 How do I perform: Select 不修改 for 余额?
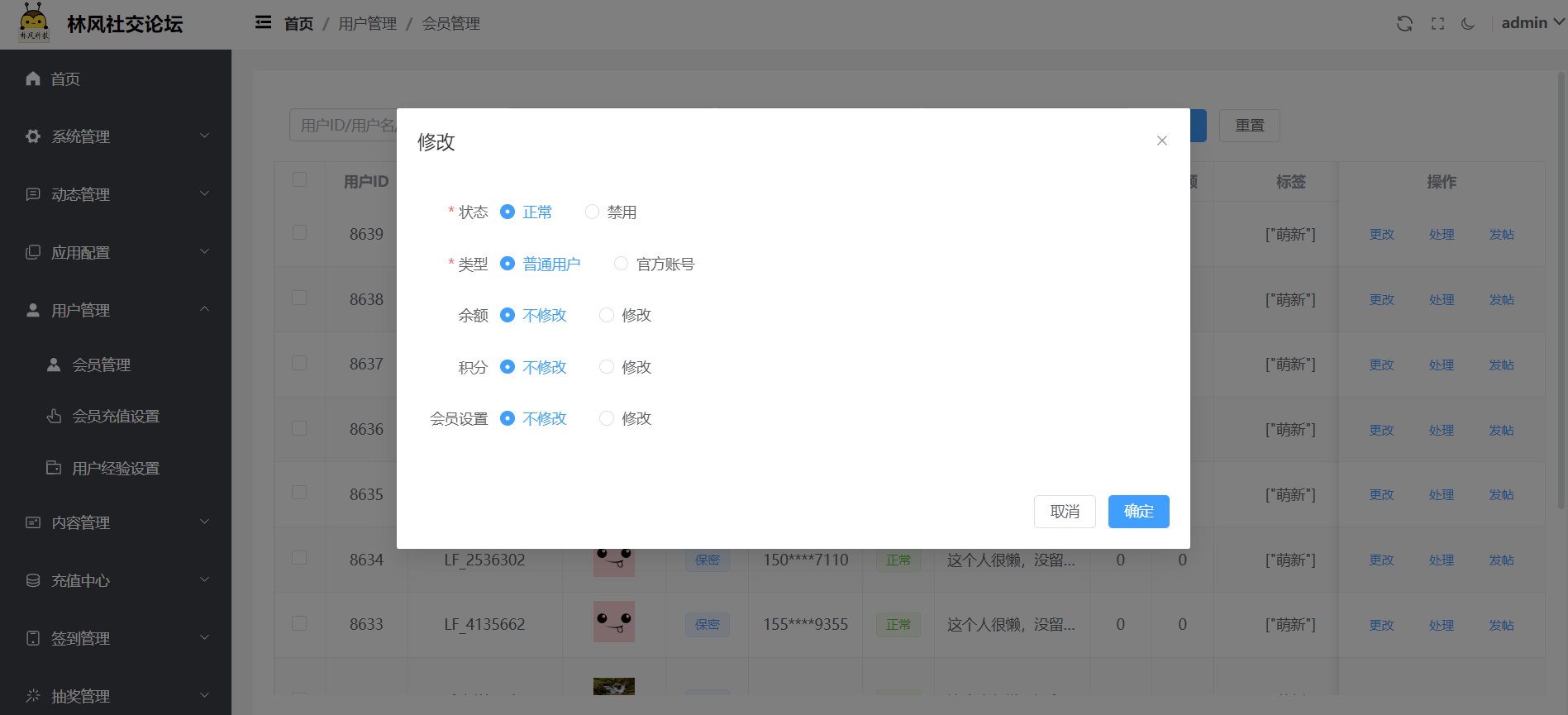[533, 315]
